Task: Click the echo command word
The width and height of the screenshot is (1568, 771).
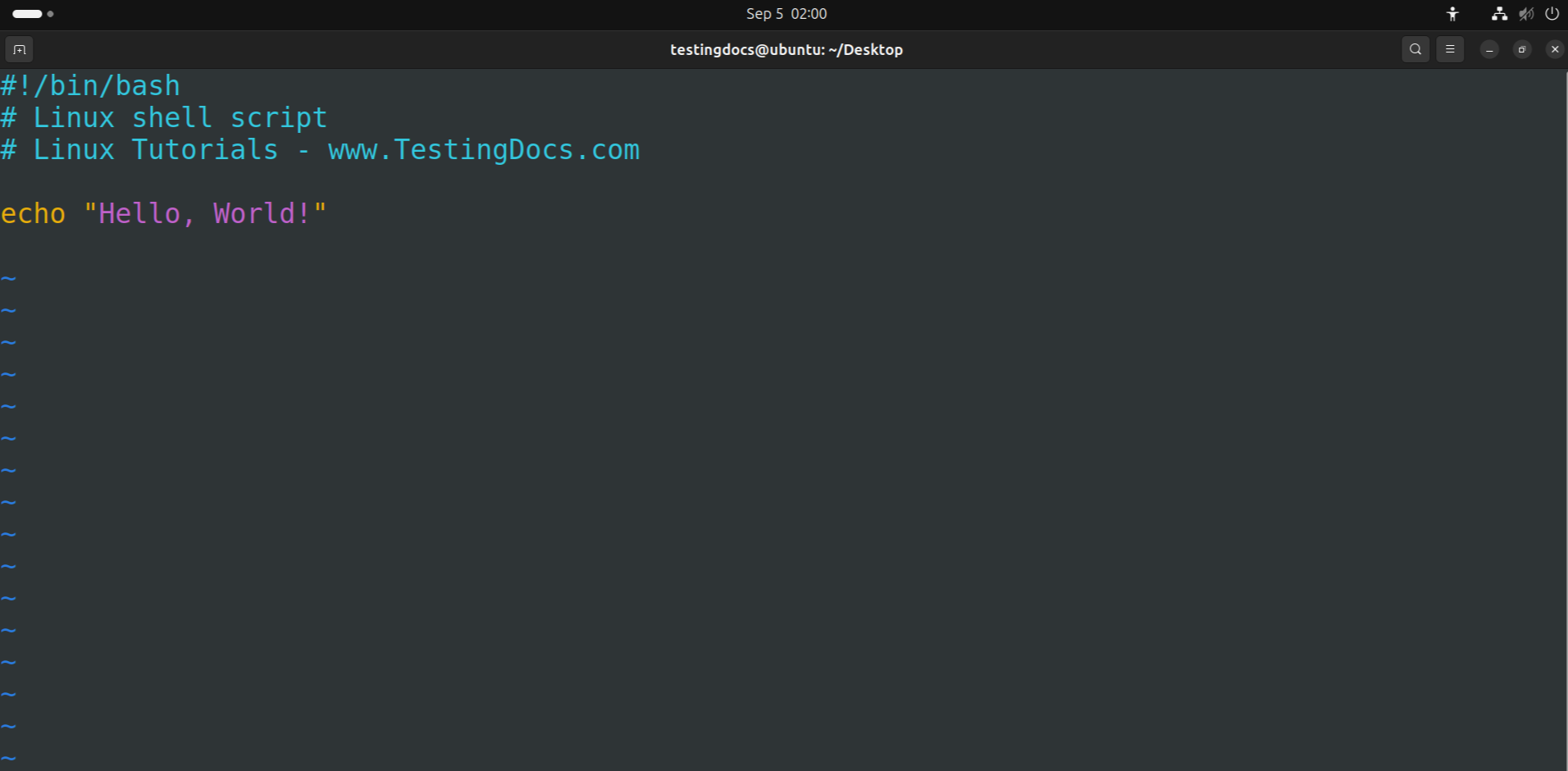Action: click(x=33, y=213)
